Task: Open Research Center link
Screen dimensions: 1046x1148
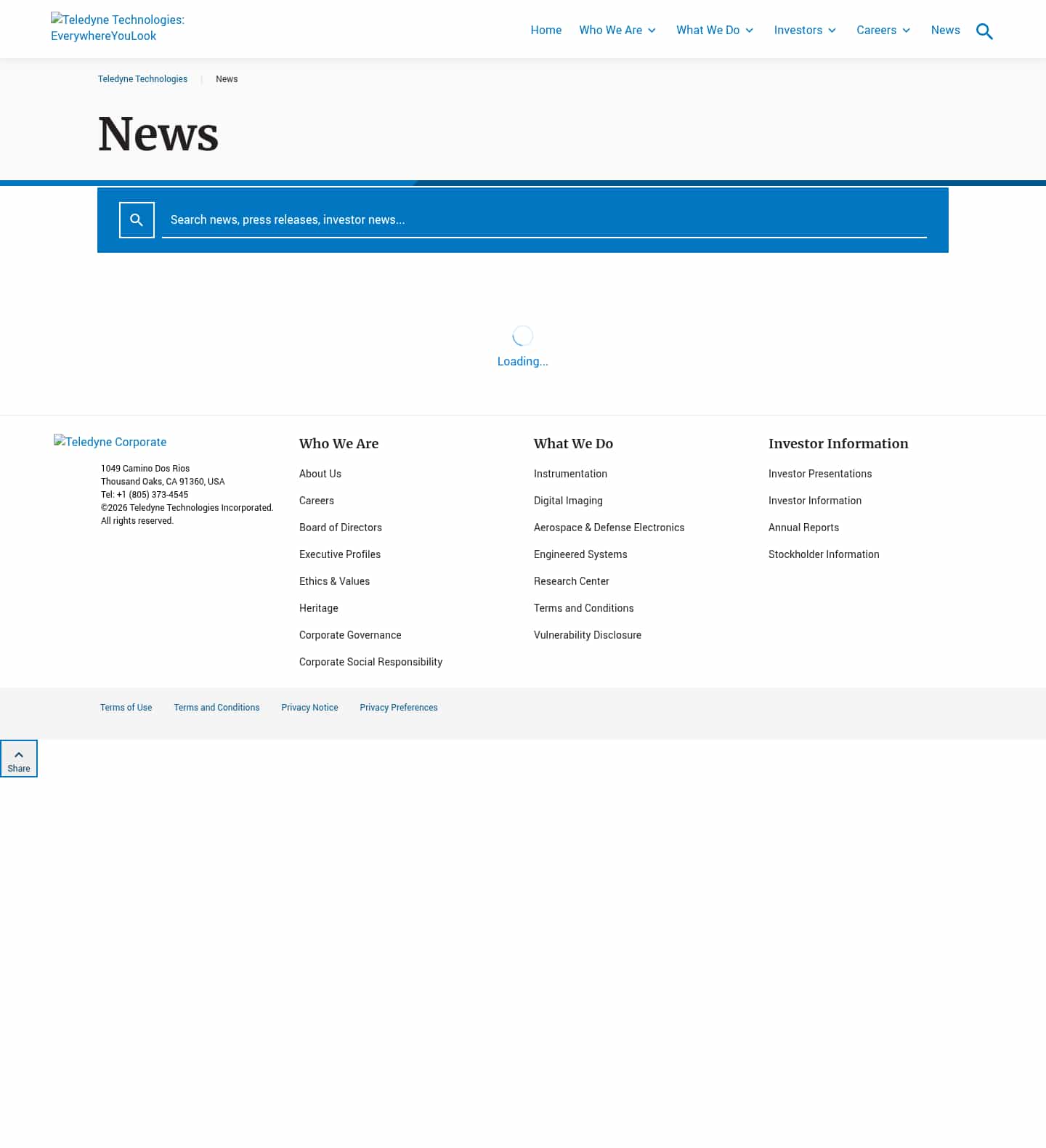Action: 572,581
